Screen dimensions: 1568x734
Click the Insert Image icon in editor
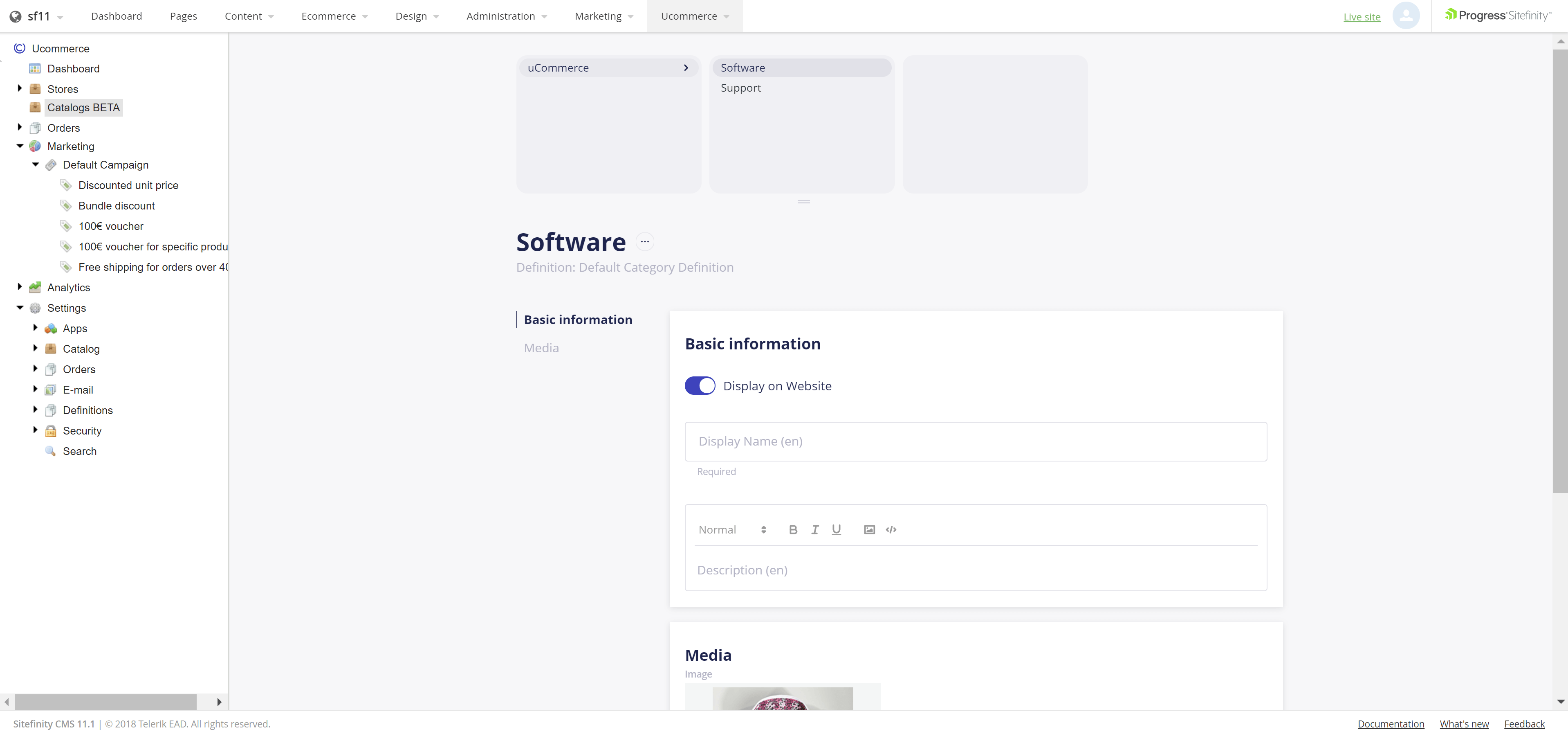(869, 529)
